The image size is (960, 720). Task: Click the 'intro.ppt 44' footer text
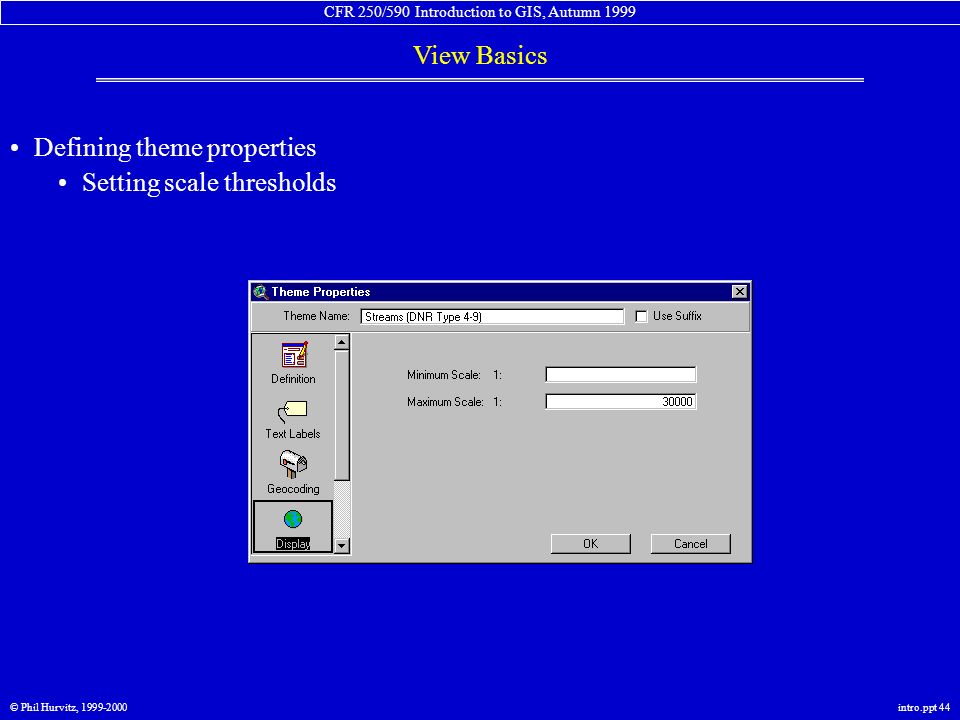(923, 707)
